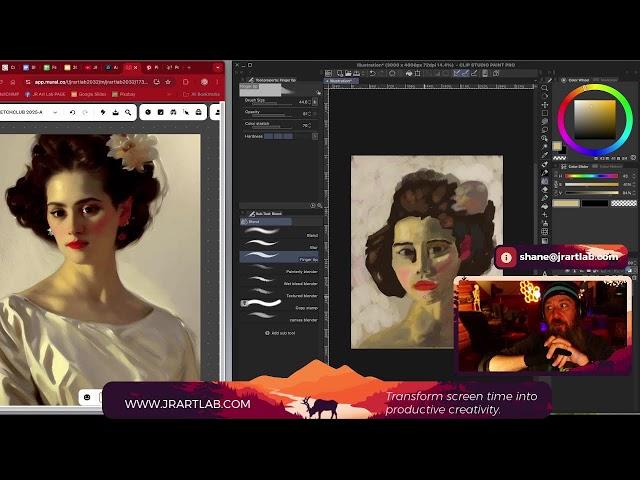The height and width of the screenshot is (480, 640).
Task: Select the Blend sub tool brush
Action: [x=280, y=233]
